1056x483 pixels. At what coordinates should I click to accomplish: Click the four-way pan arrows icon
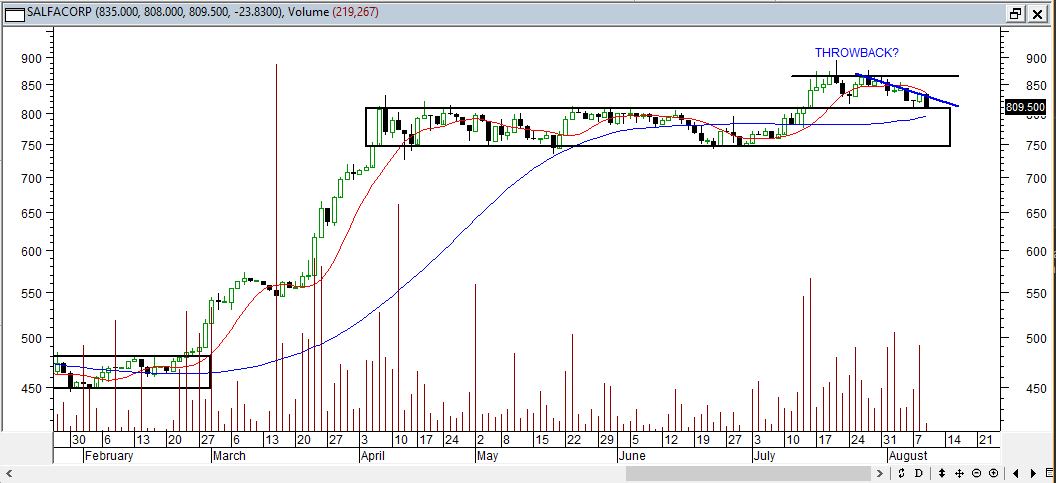pyautogui.click(x=960, y=474)
